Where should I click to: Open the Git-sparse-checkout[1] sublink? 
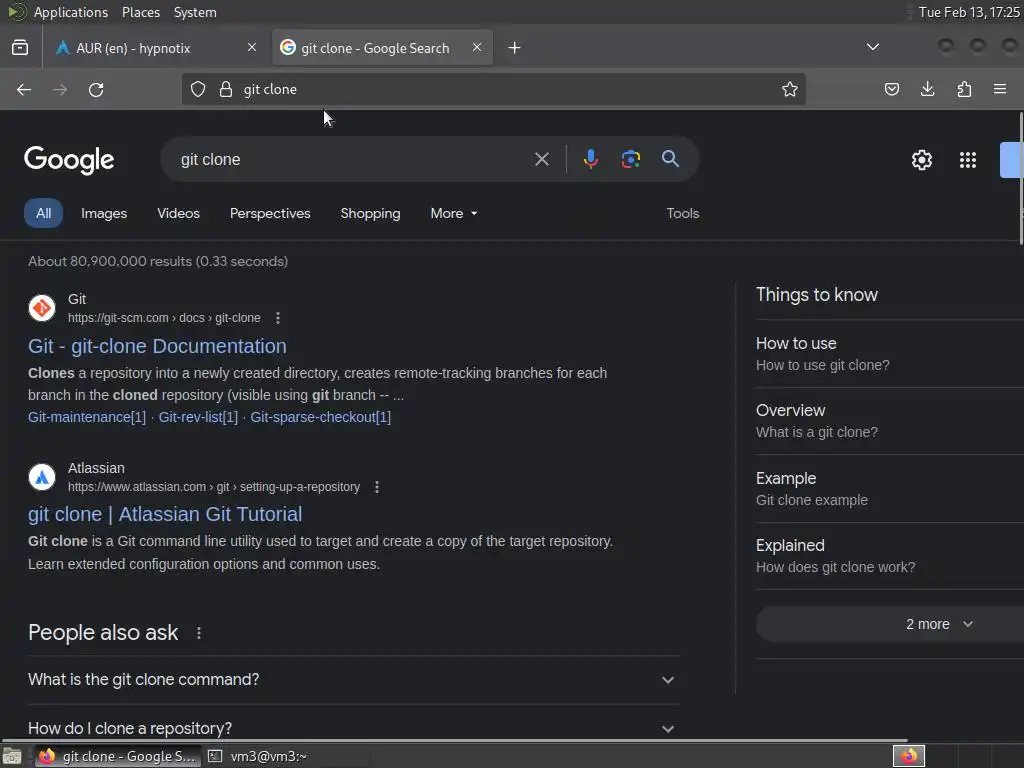pos(321,417)
